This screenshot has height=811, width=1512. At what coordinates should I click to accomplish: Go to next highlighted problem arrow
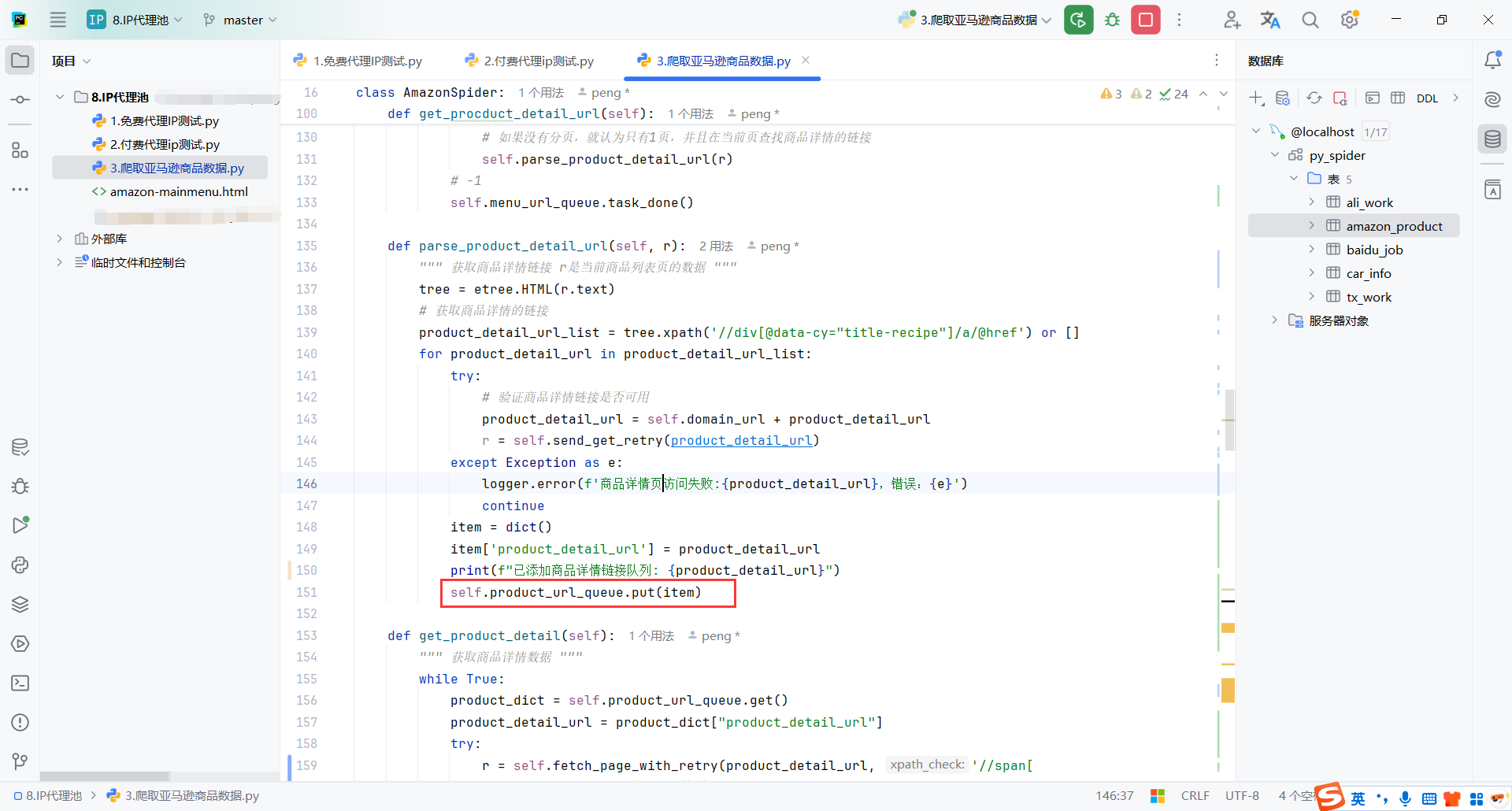tap(1223, 94)
